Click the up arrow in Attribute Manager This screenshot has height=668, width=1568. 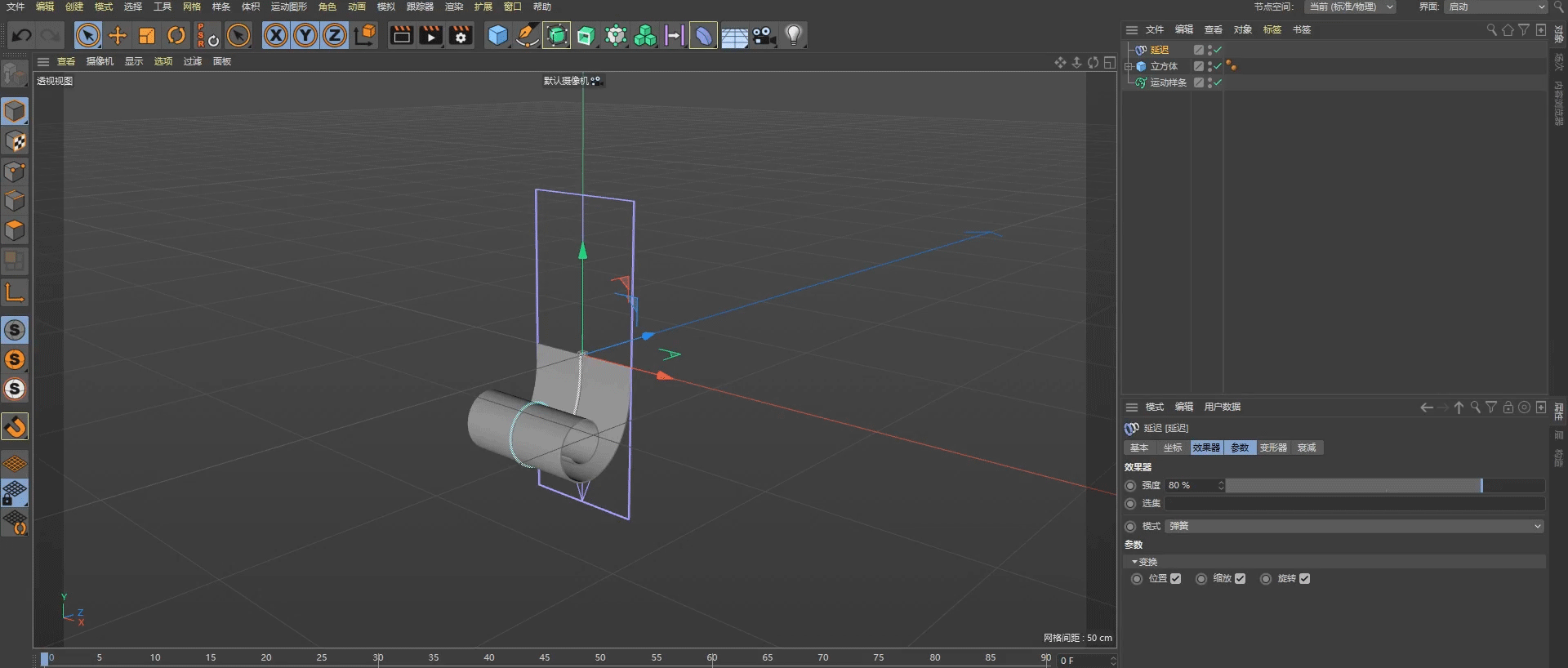pos(1459,407)
